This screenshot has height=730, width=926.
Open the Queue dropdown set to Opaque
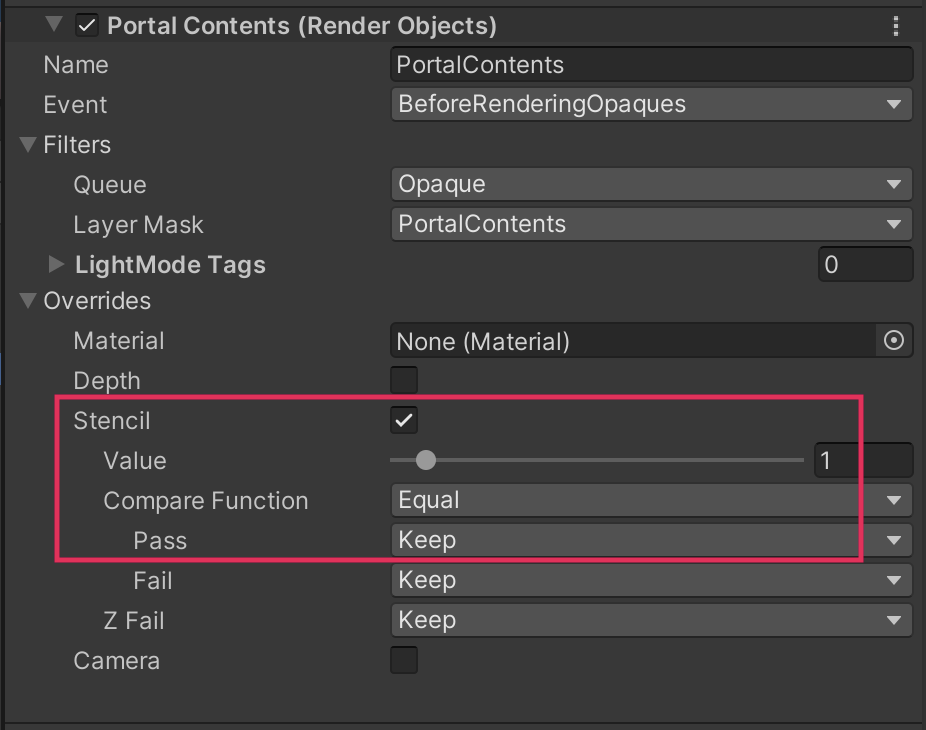pos(651,185)
